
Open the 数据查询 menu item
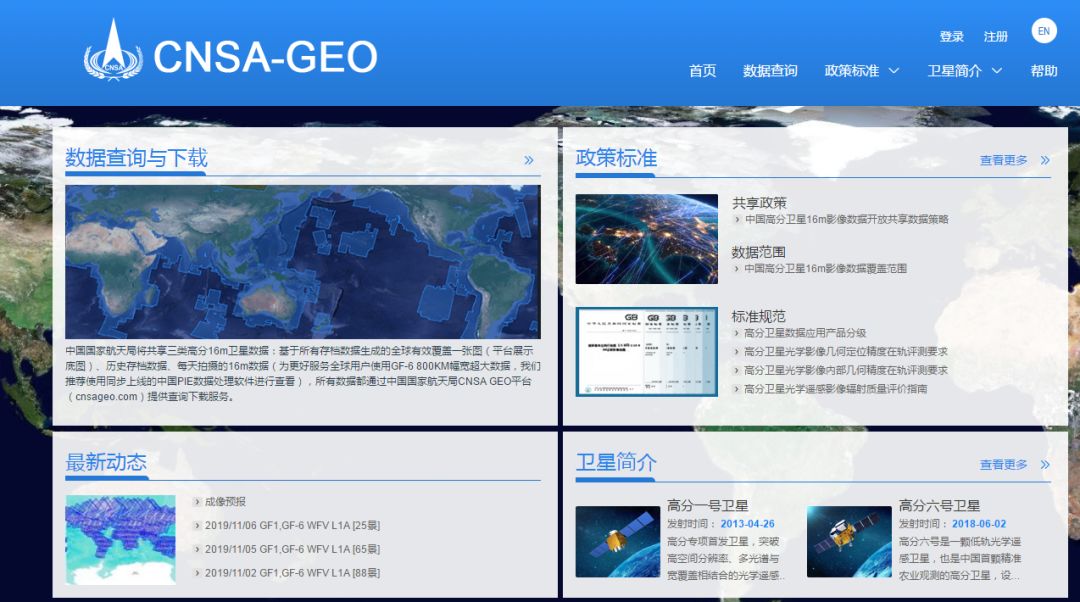pyautogui.click(x=769, y=71)
